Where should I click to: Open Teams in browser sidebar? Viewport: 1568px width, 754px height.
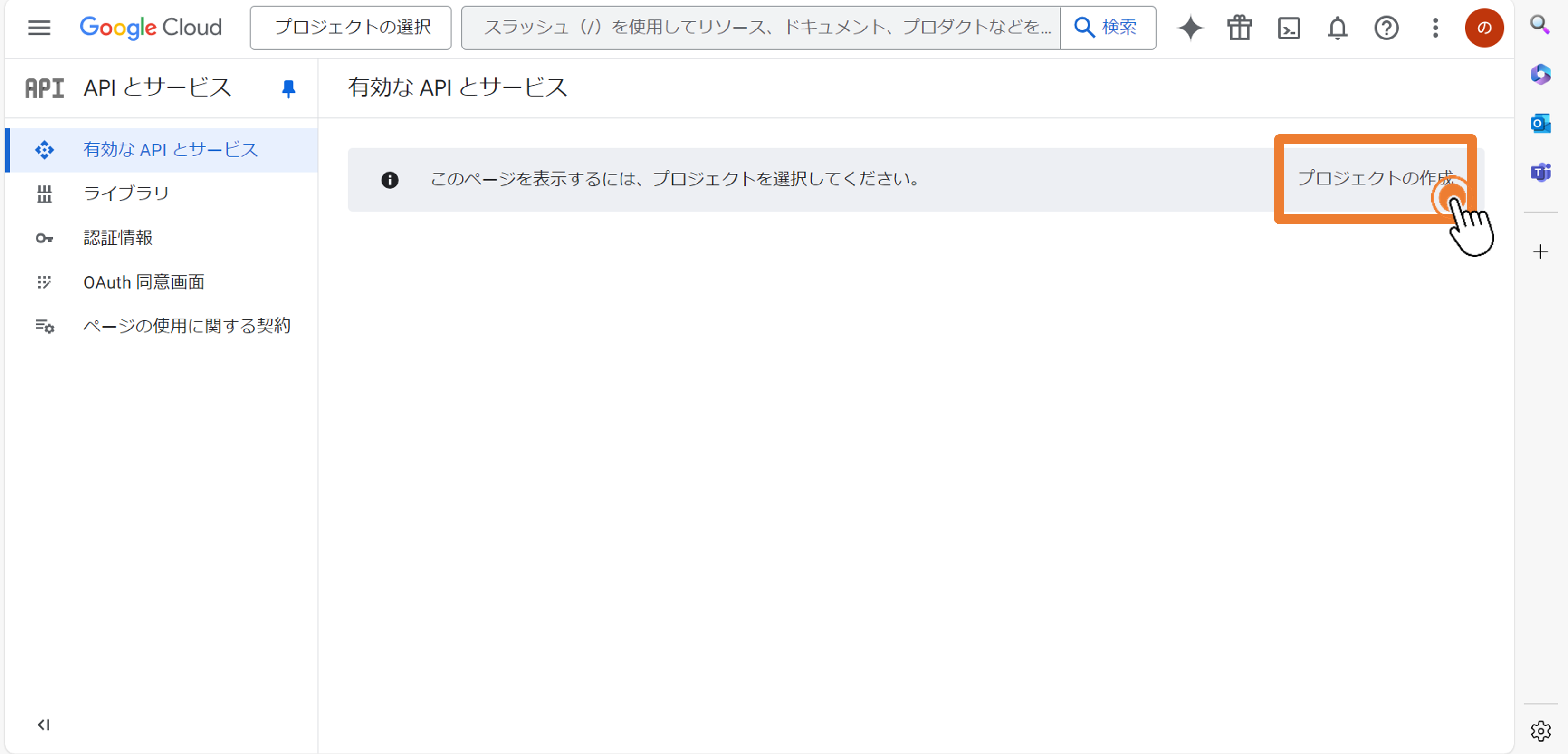tap(1540, 173)
